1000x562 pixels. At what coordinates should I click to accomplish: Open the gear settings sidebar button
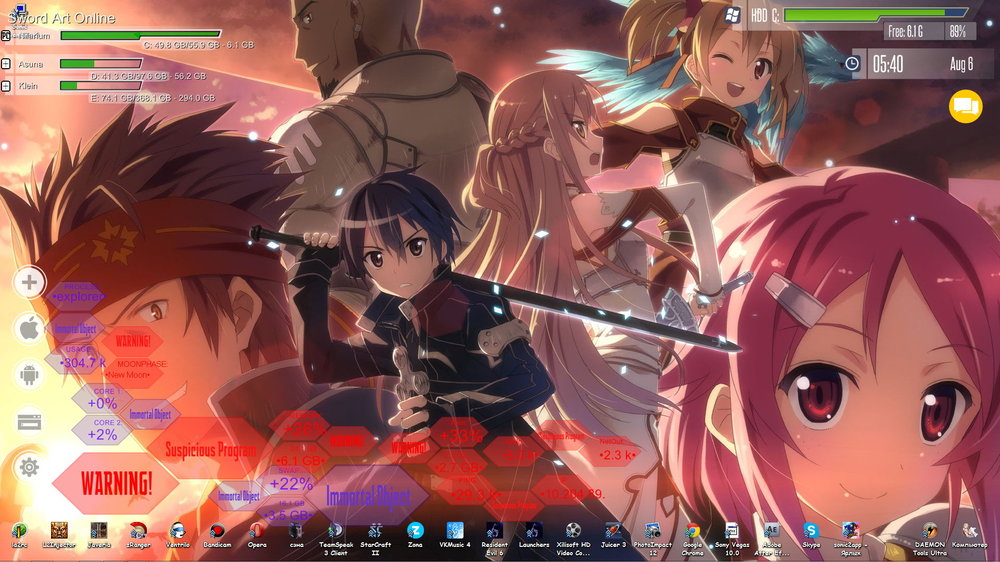(x=29, y=466)
